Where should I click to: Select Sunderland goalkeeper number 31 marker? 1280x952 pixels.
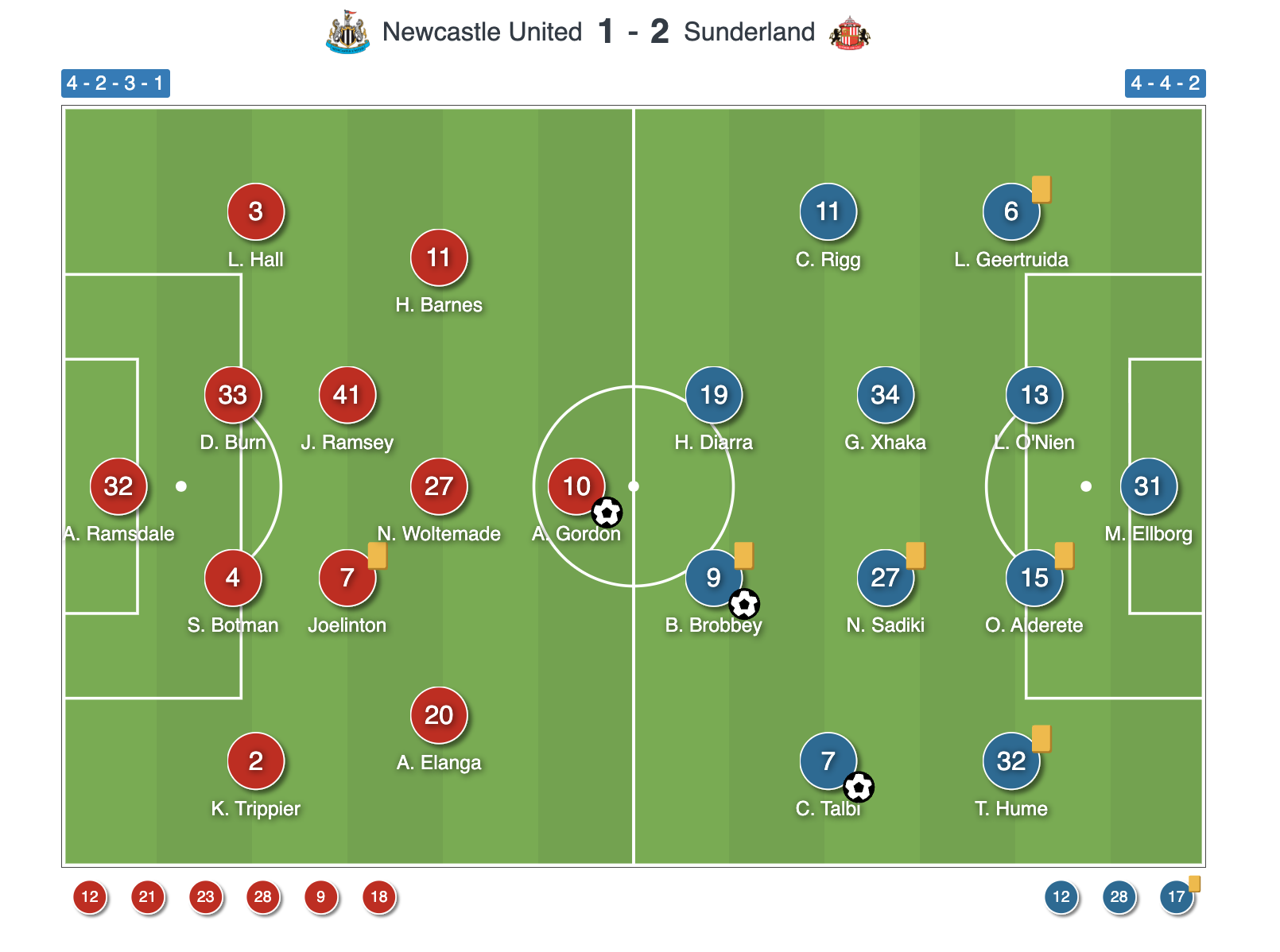coord(1148,486)
